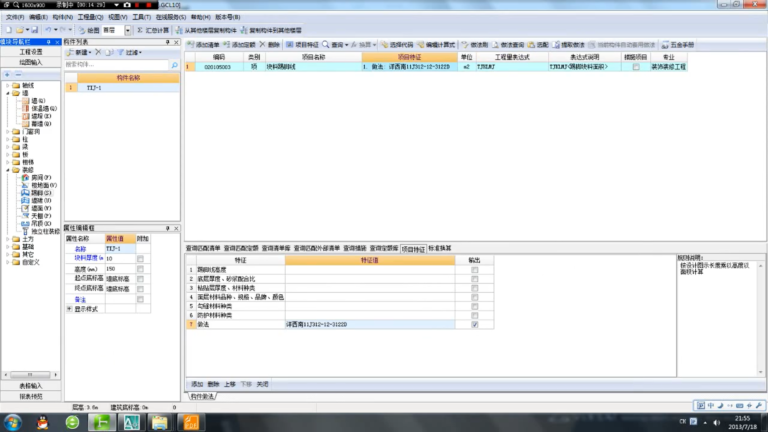Switch to the 标准换算 tab
768x432 pixels.
click(440, 248)
